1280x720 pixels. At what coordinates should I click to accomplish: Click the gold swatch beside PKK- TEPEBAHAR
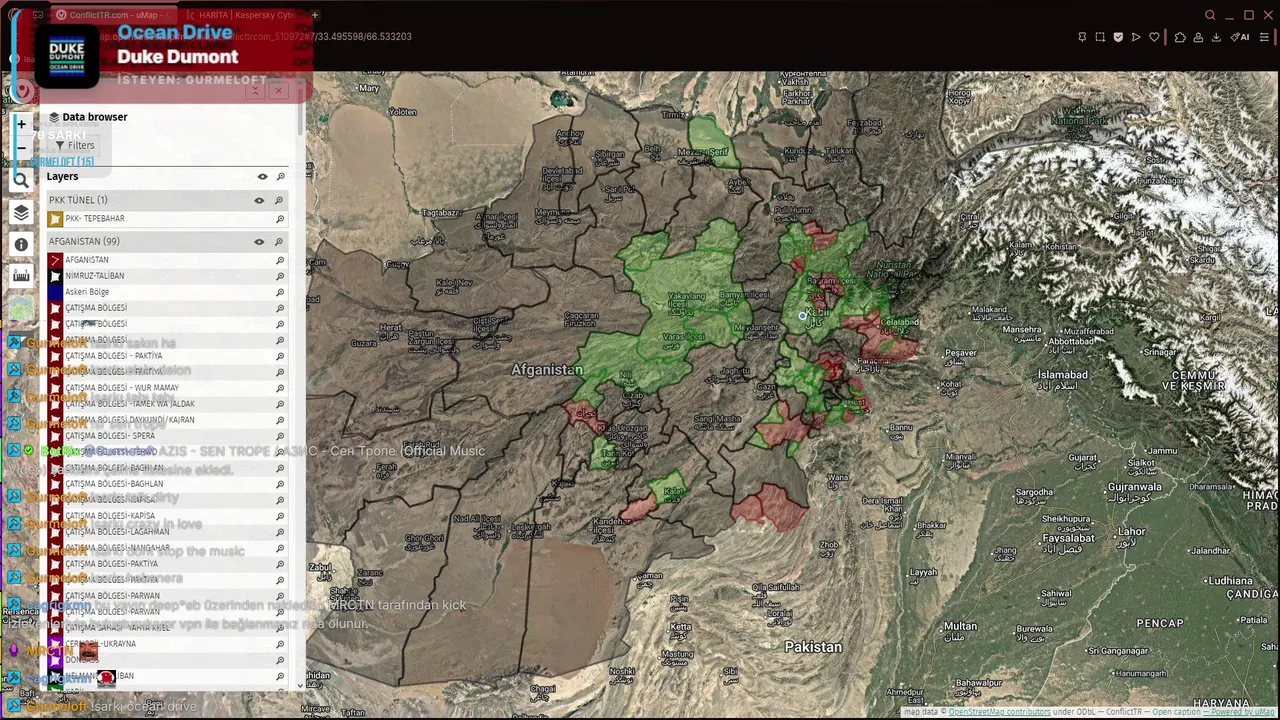tap(55, 219)
